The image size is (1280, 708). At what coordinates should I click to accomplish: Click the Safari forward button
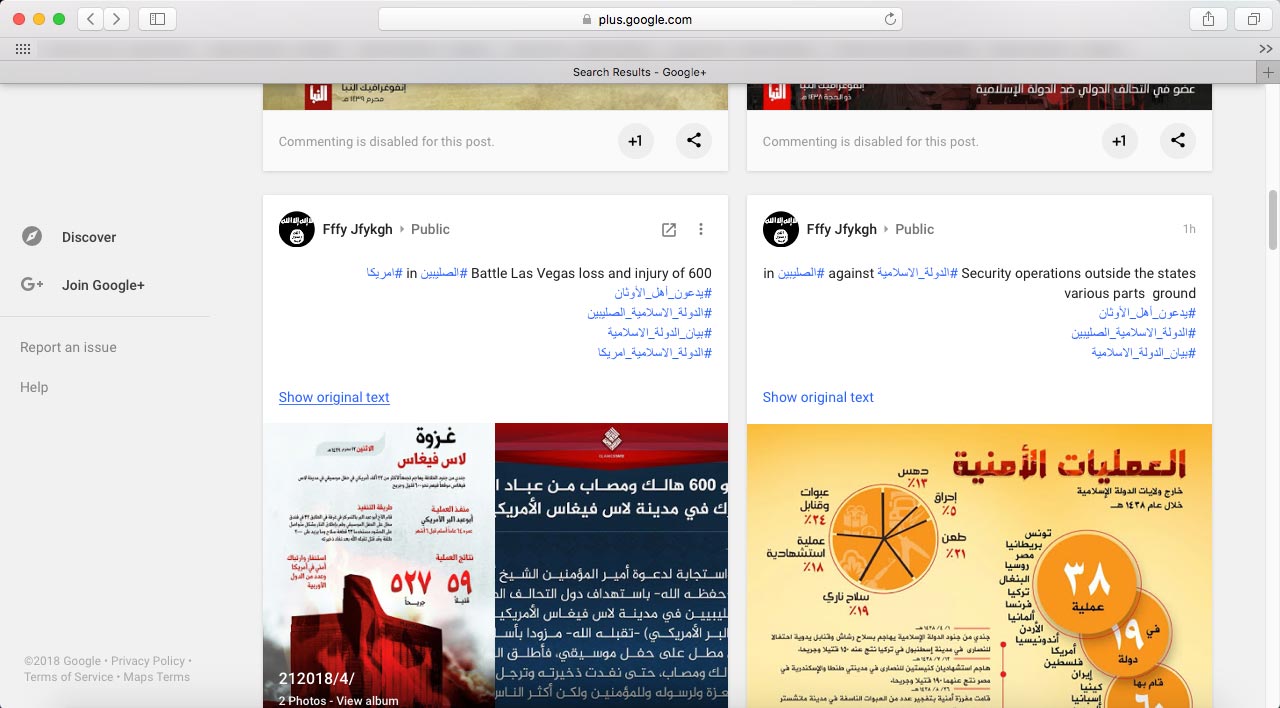point(117,19)
